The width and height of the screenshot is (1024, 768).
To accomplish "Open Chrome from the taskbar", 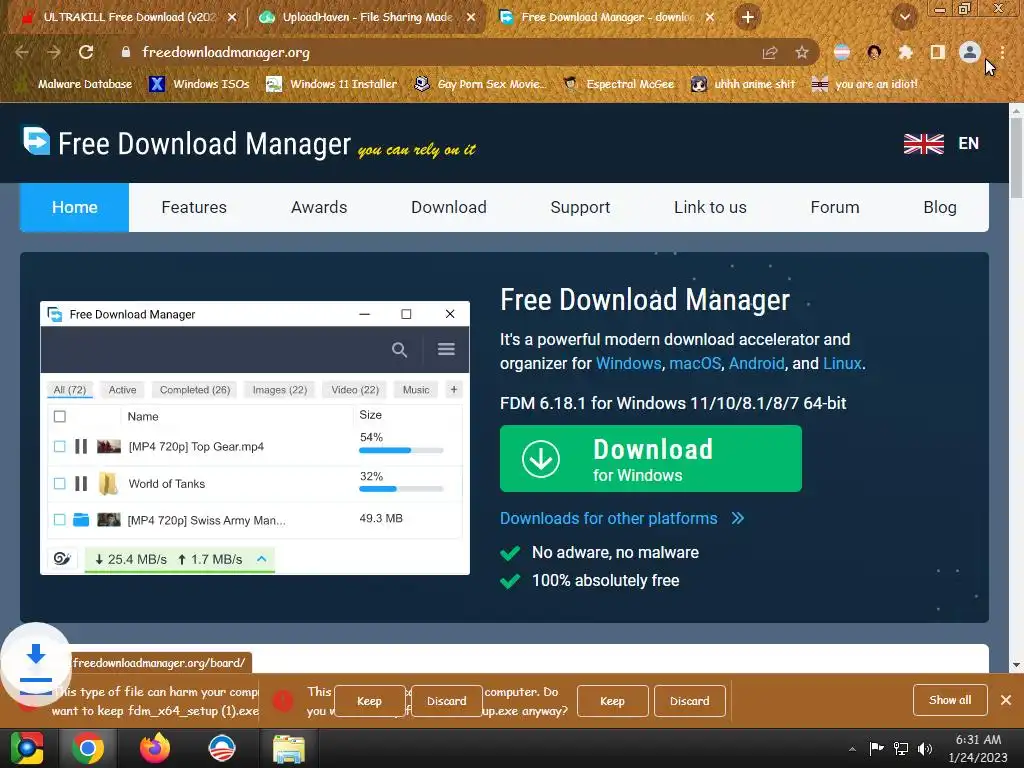I will coord(88,748).
